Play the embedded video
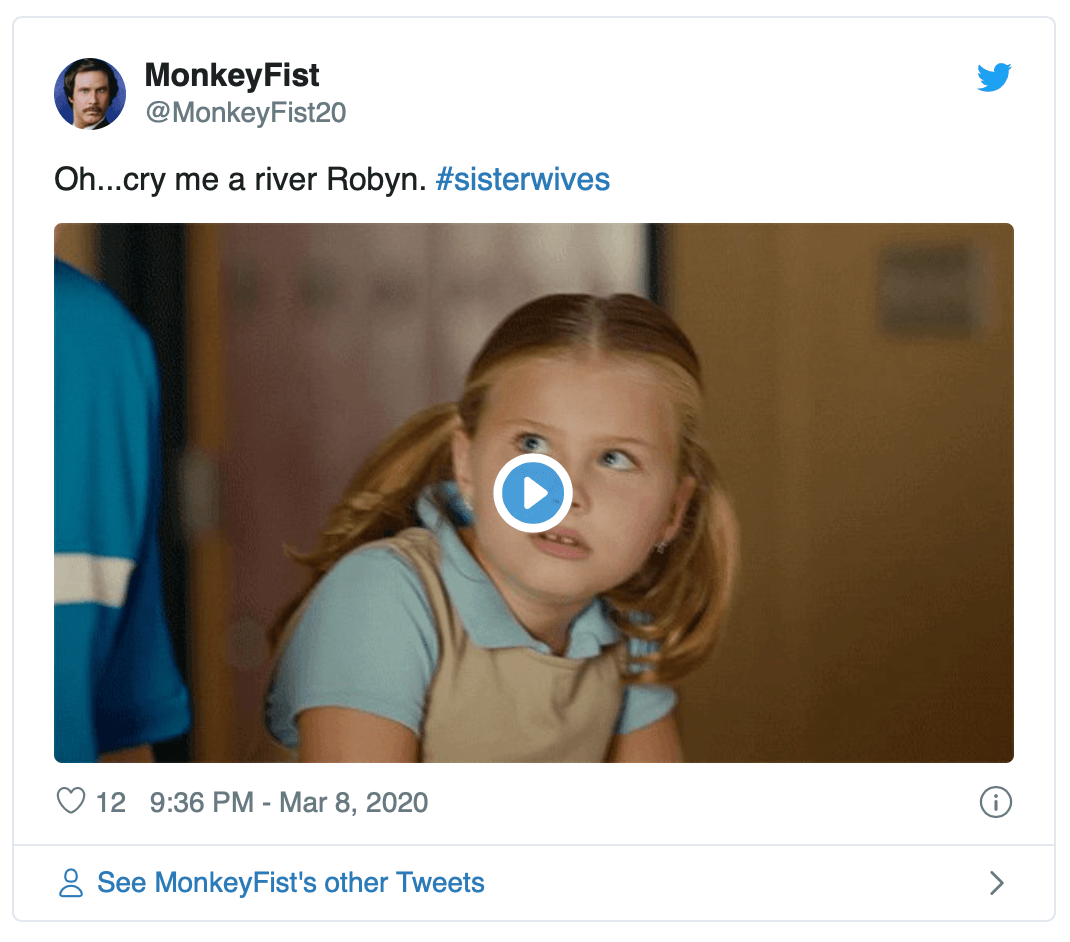This screenshot has width=1070, height=942. (533, 492)
